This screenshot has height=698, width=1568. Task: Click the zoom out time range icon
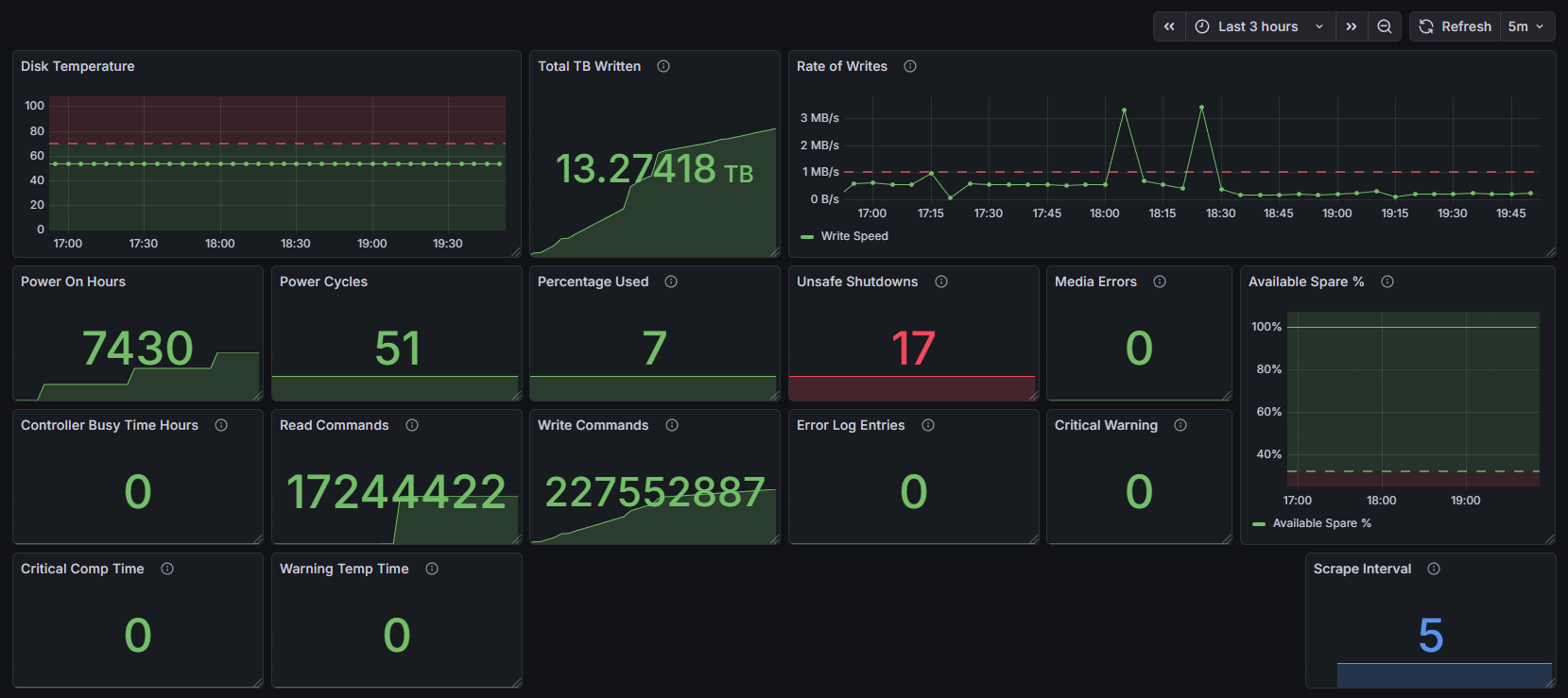point(1384,26)
